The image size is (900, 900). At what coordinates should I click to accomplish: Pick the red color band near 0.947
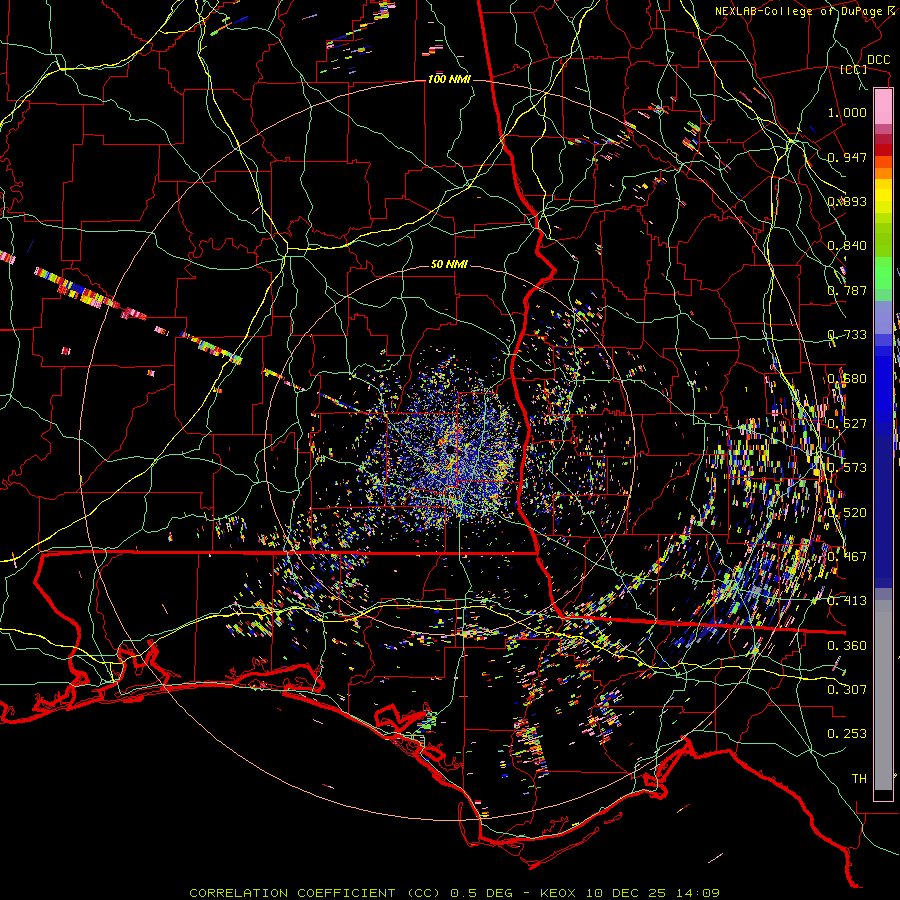[x=883, y=150]
